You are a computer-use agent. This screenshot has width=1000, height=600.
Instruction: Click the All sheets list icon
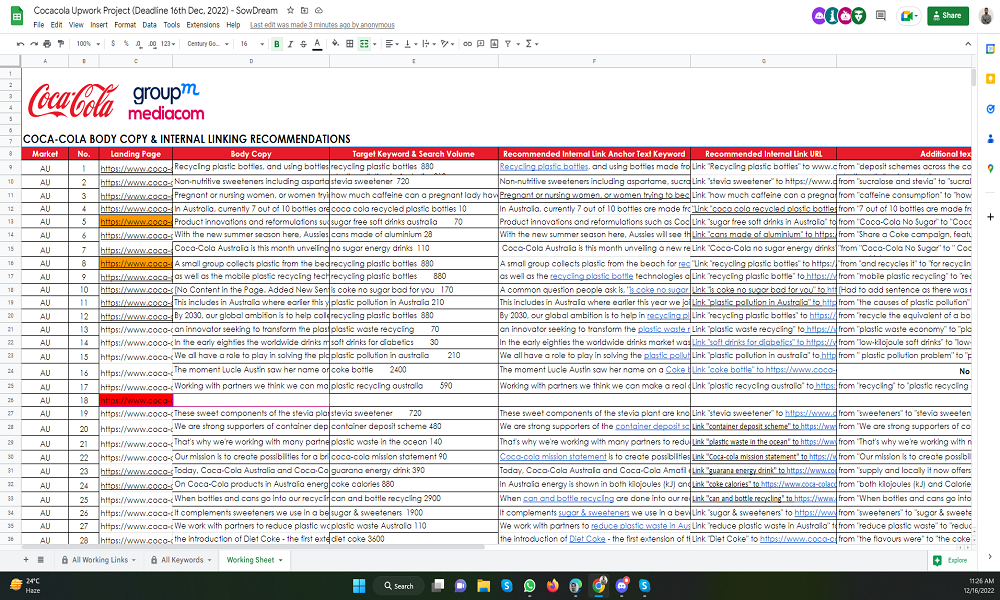pyautogui.click(x=41, y=560)
